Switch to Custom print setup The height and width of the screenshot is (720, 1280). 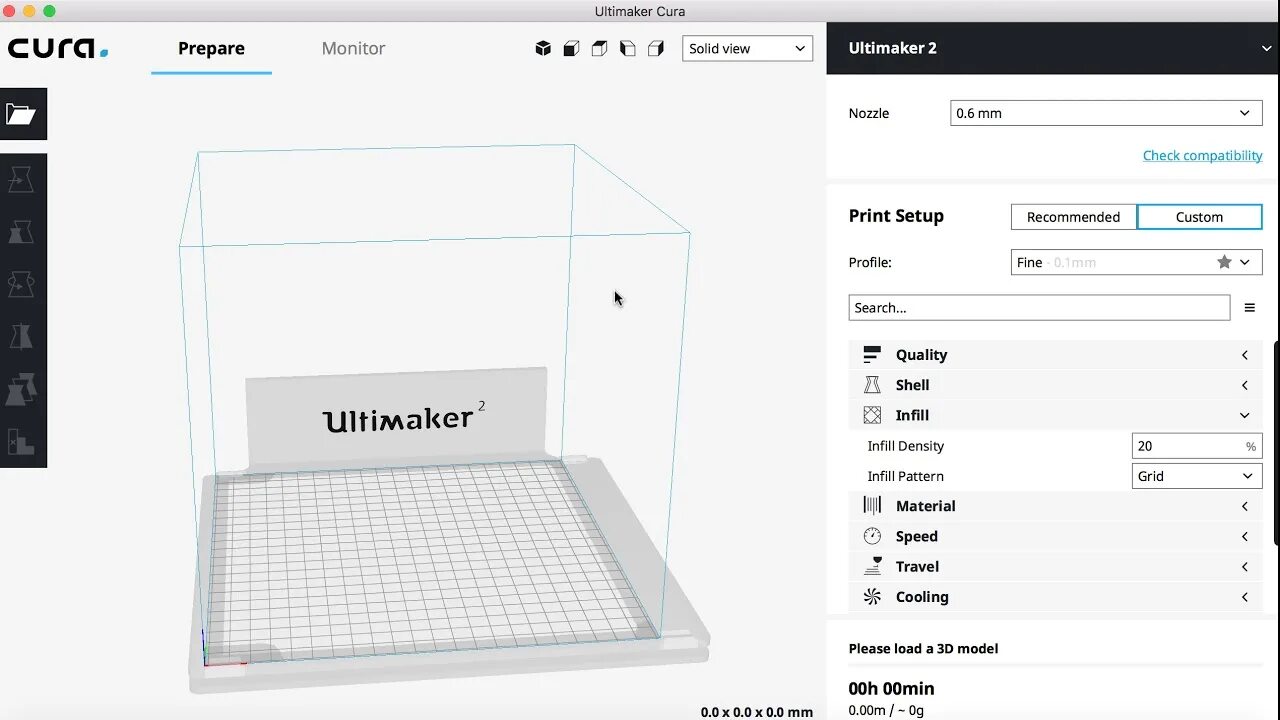[x=1199, y=217]
